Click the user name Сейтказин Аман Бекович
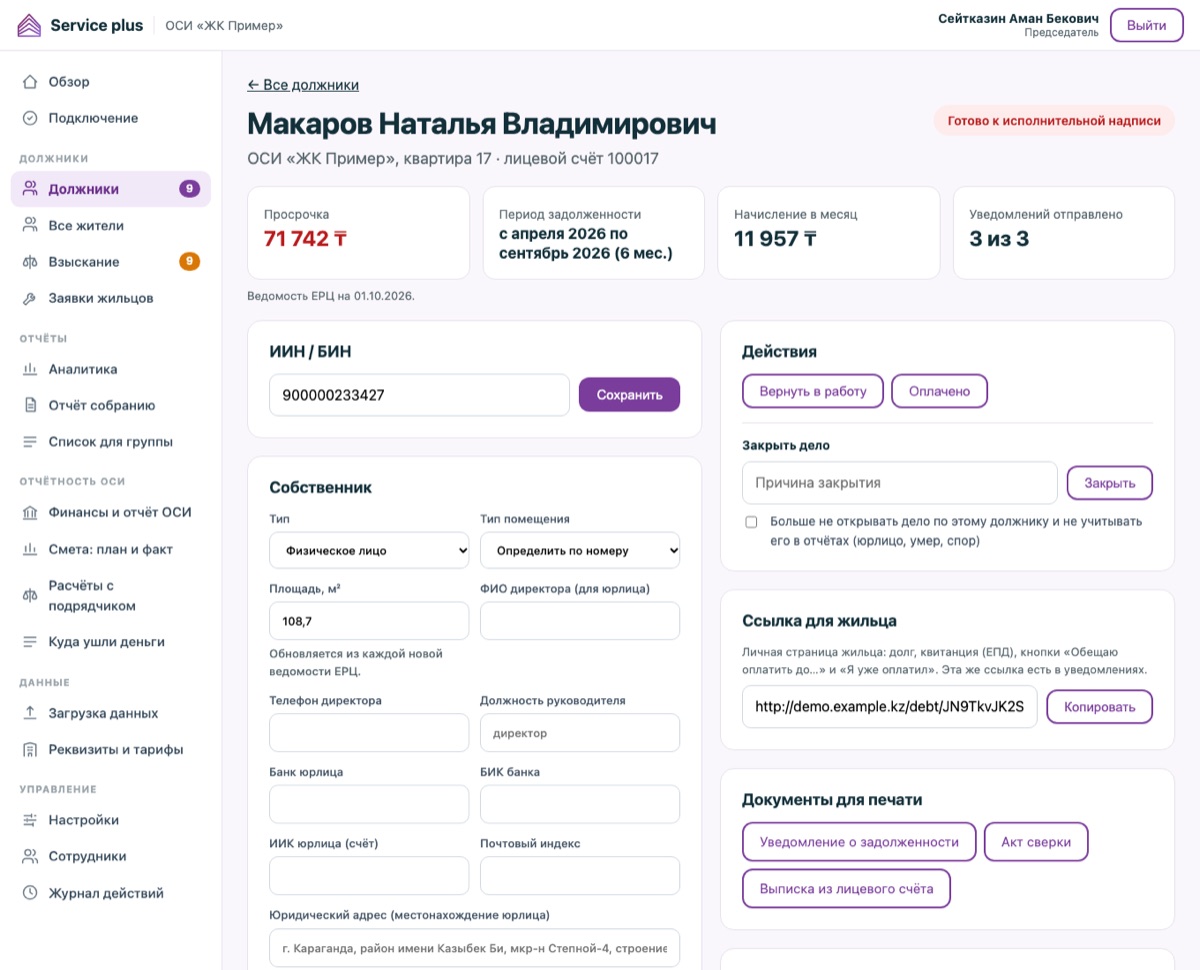The image size is (1200, 970). pyautogui.click(x=1019, y=18)
